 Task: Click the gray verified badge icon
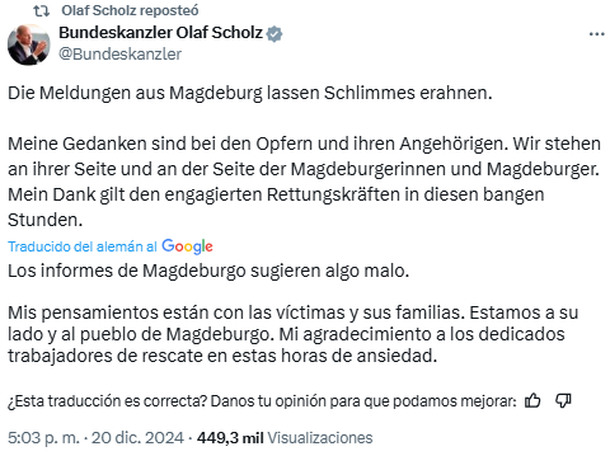click(x=274, y=34)
